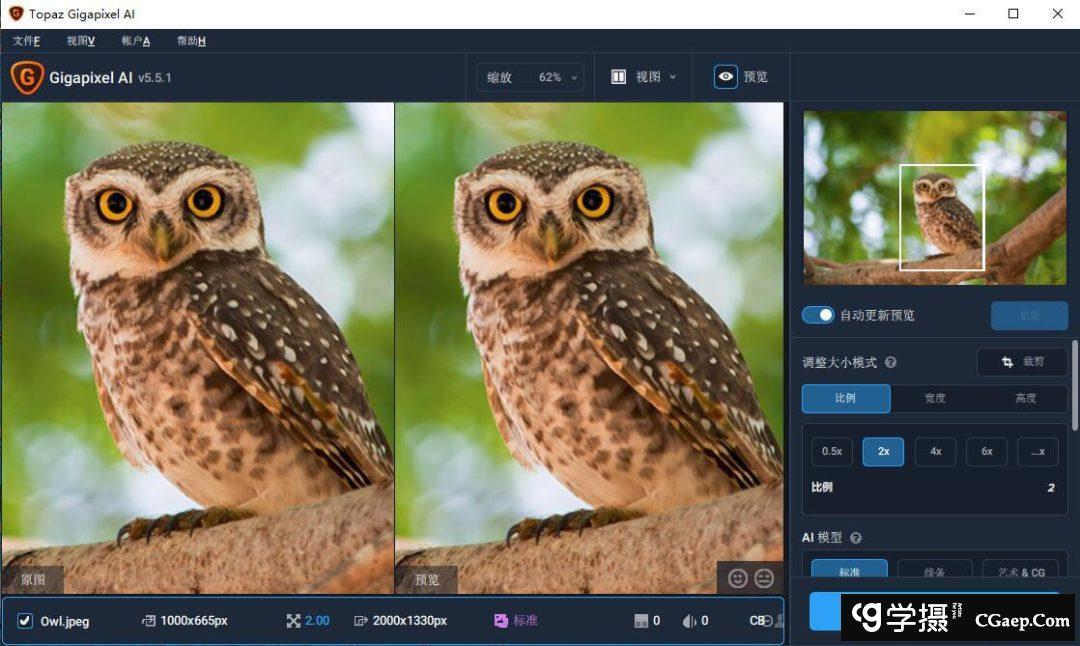Click the purple AI model icon in file row

(x=501, y=621)
